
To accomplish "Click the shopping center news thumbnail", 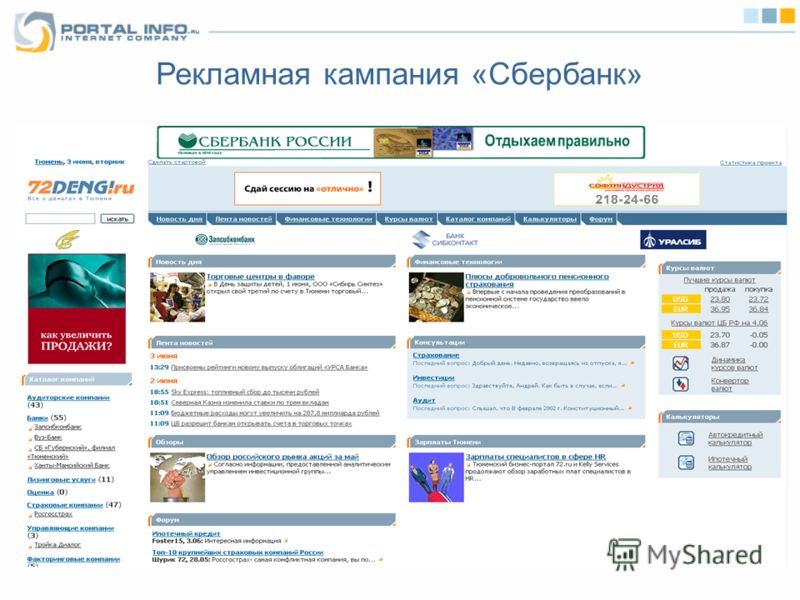I will tap(178, 297).
